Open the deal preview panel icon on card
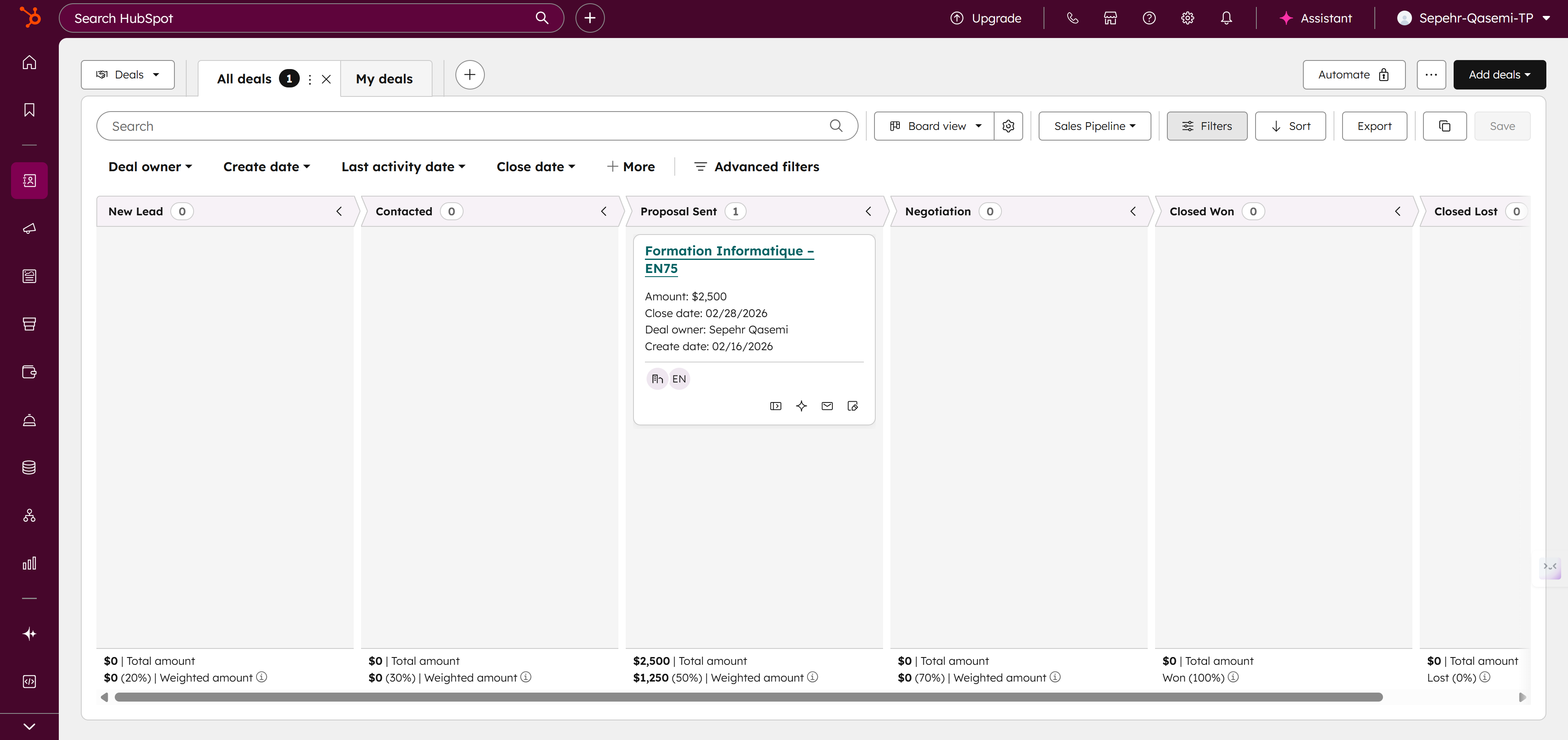1568x740 pixels. click(776, 406)
